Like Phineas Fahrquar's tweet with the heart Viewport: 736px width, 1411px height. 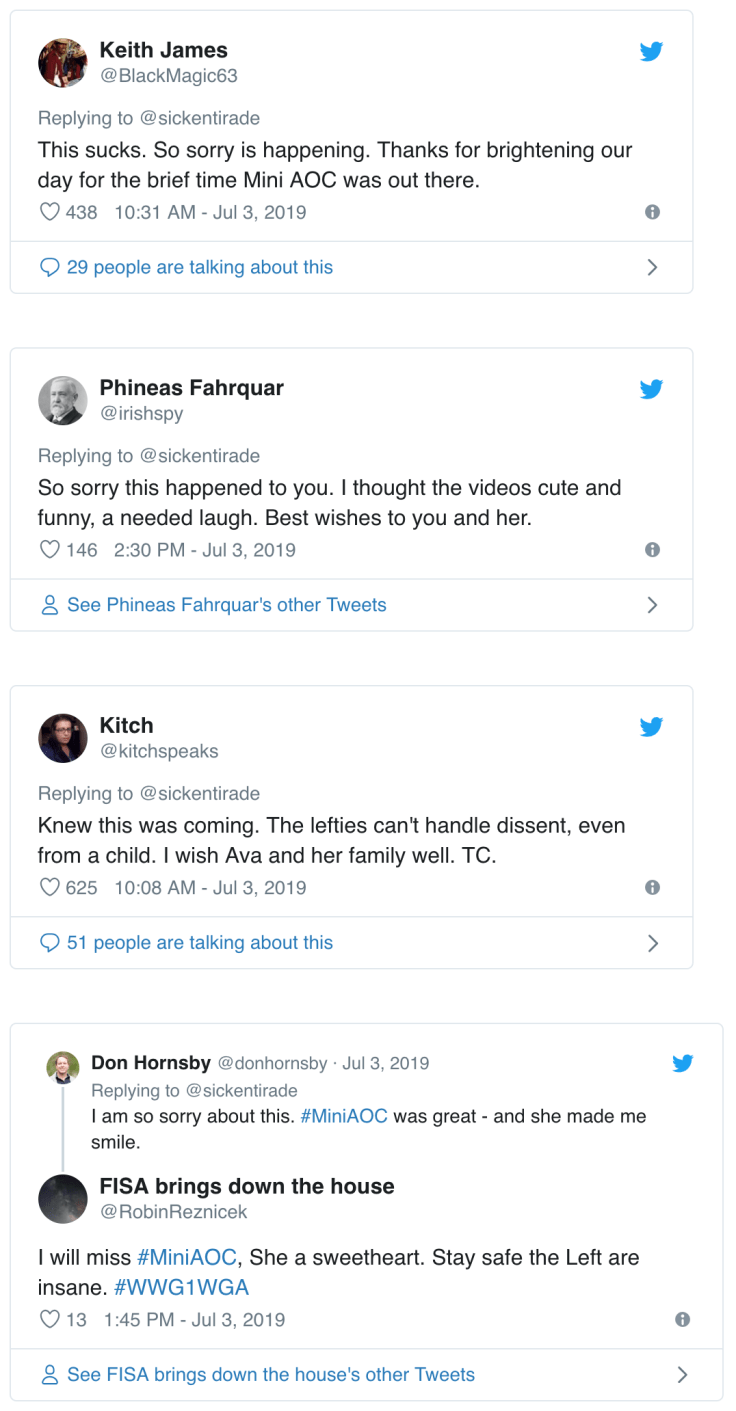coord(49,549)
